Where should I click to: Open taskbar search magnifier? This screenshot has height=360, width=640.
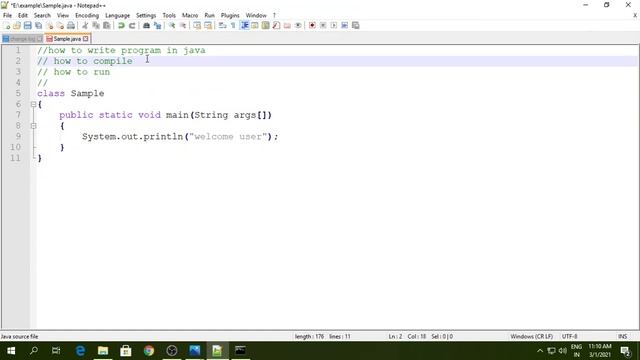click(34, 351)
